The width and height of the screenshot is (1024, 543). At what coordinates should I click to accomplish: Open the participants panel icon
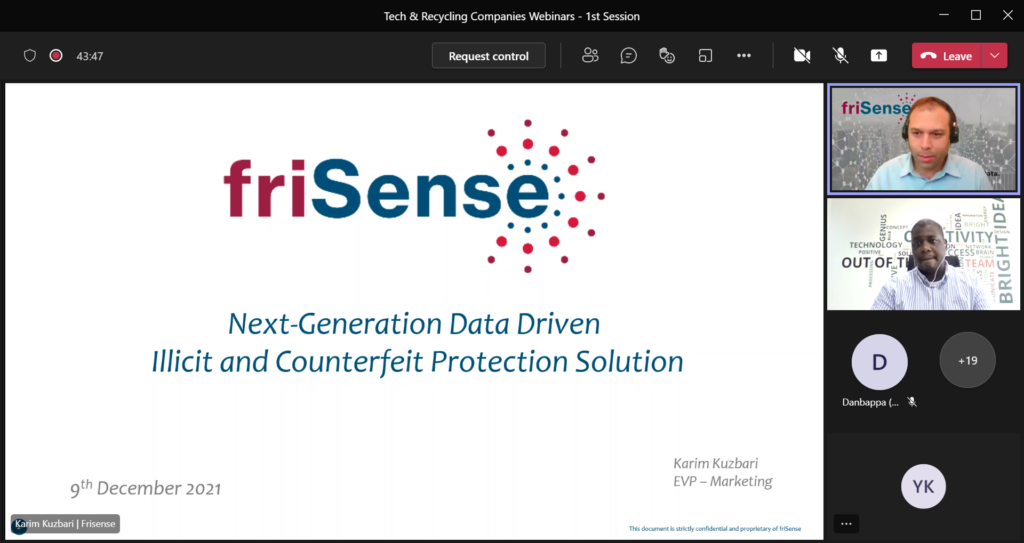(590, 56)
